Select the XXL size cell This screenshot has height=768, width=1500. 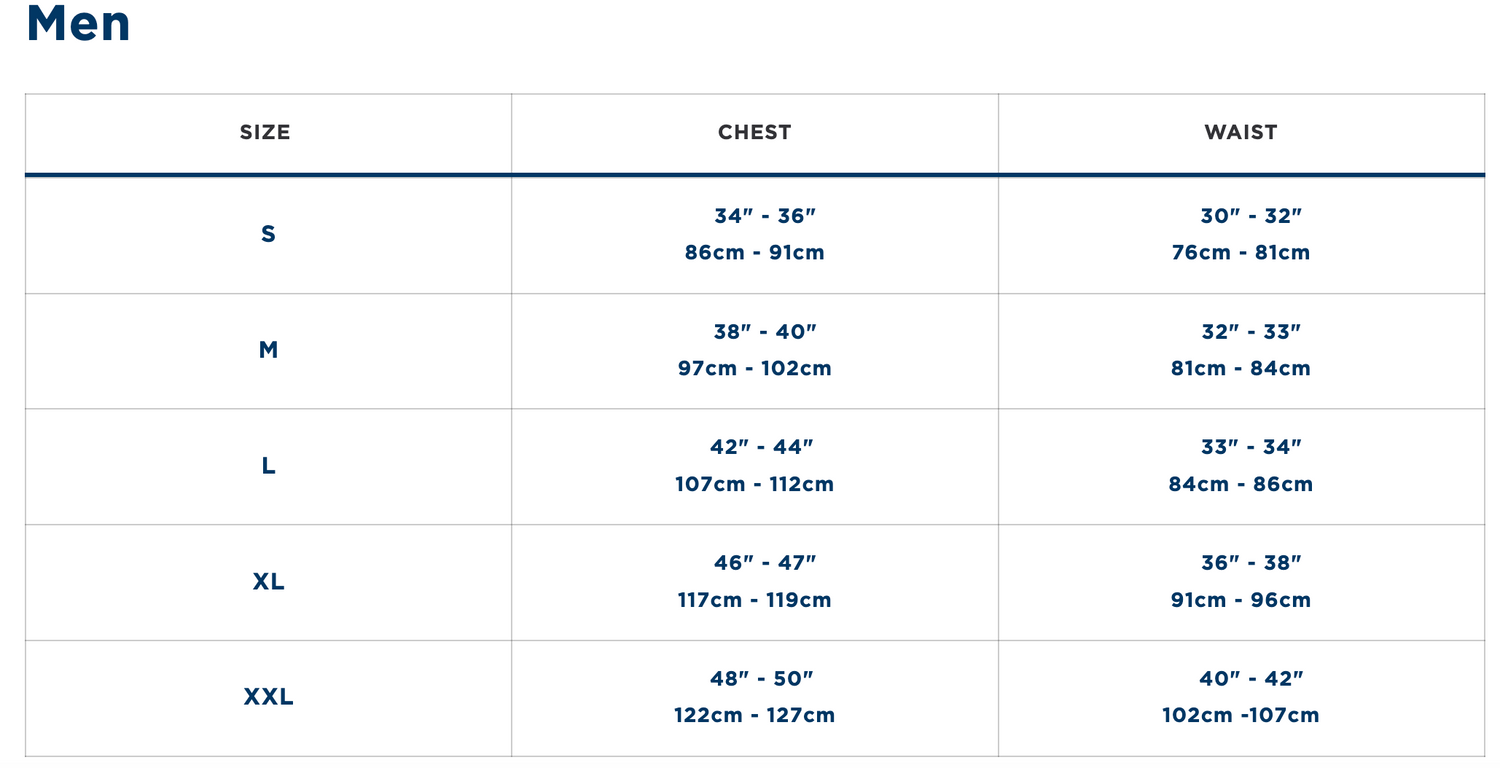coord(268,697)
